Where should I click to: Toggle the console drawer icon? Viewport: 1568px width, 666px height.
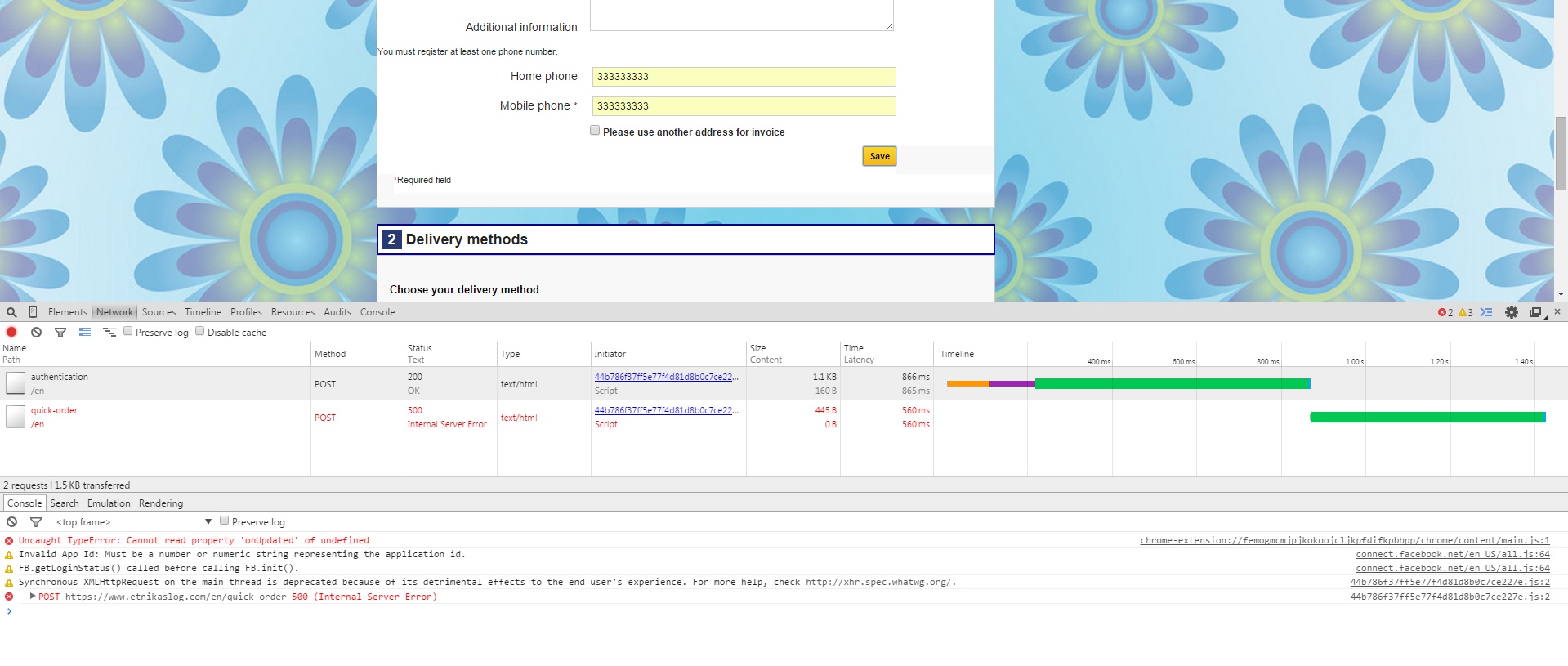pyautogui.click(x=1486, y=312)
